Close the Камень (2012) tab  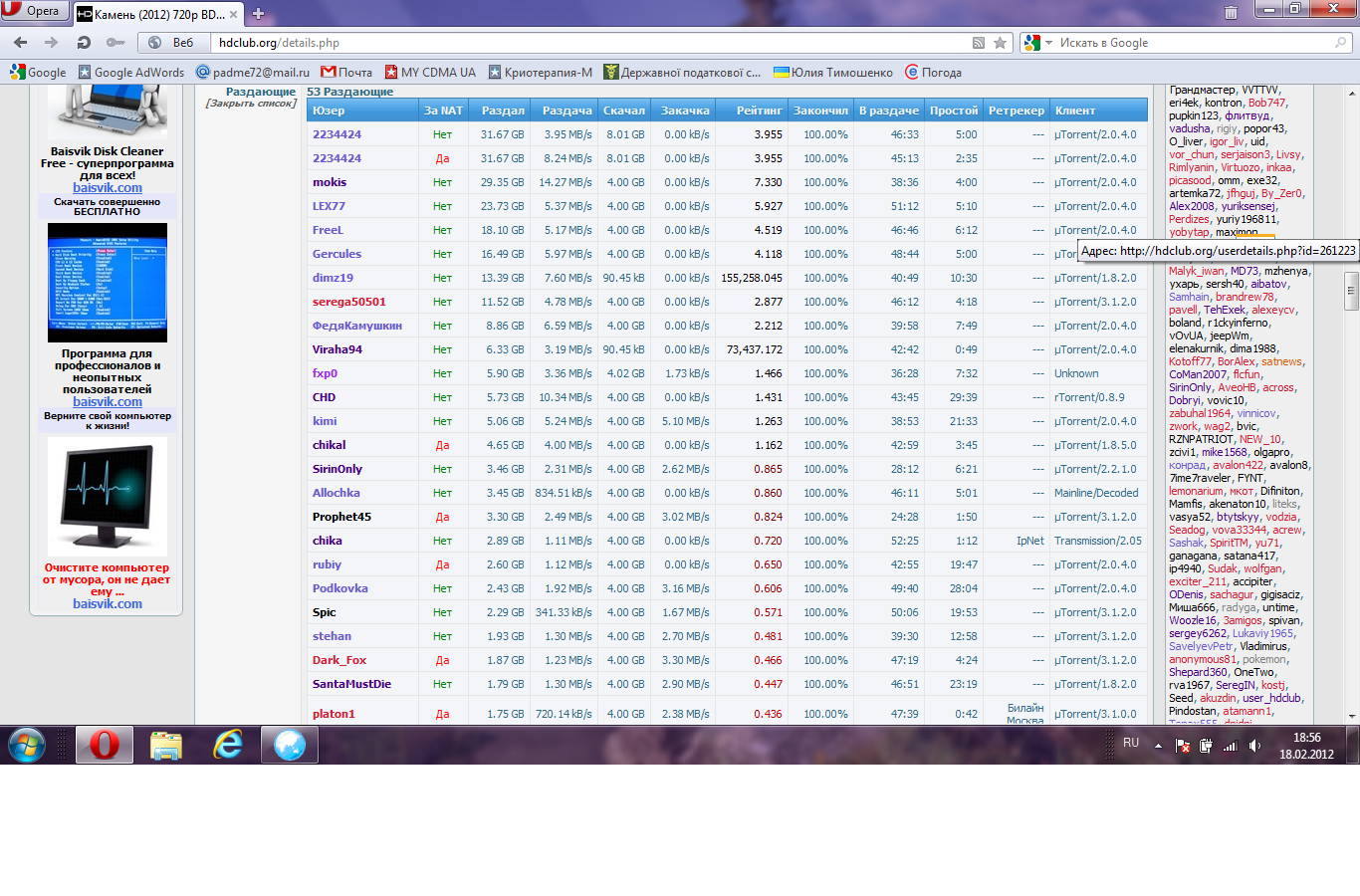234,14
